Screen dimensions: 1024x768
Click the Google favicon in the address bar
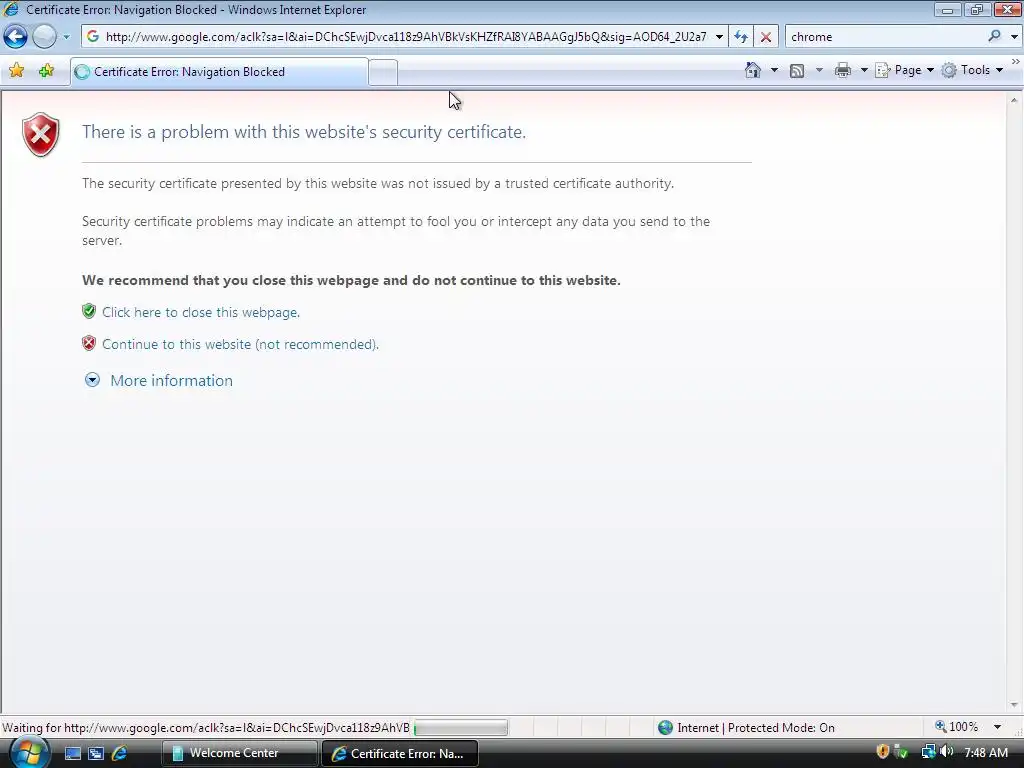coord(93,37)
